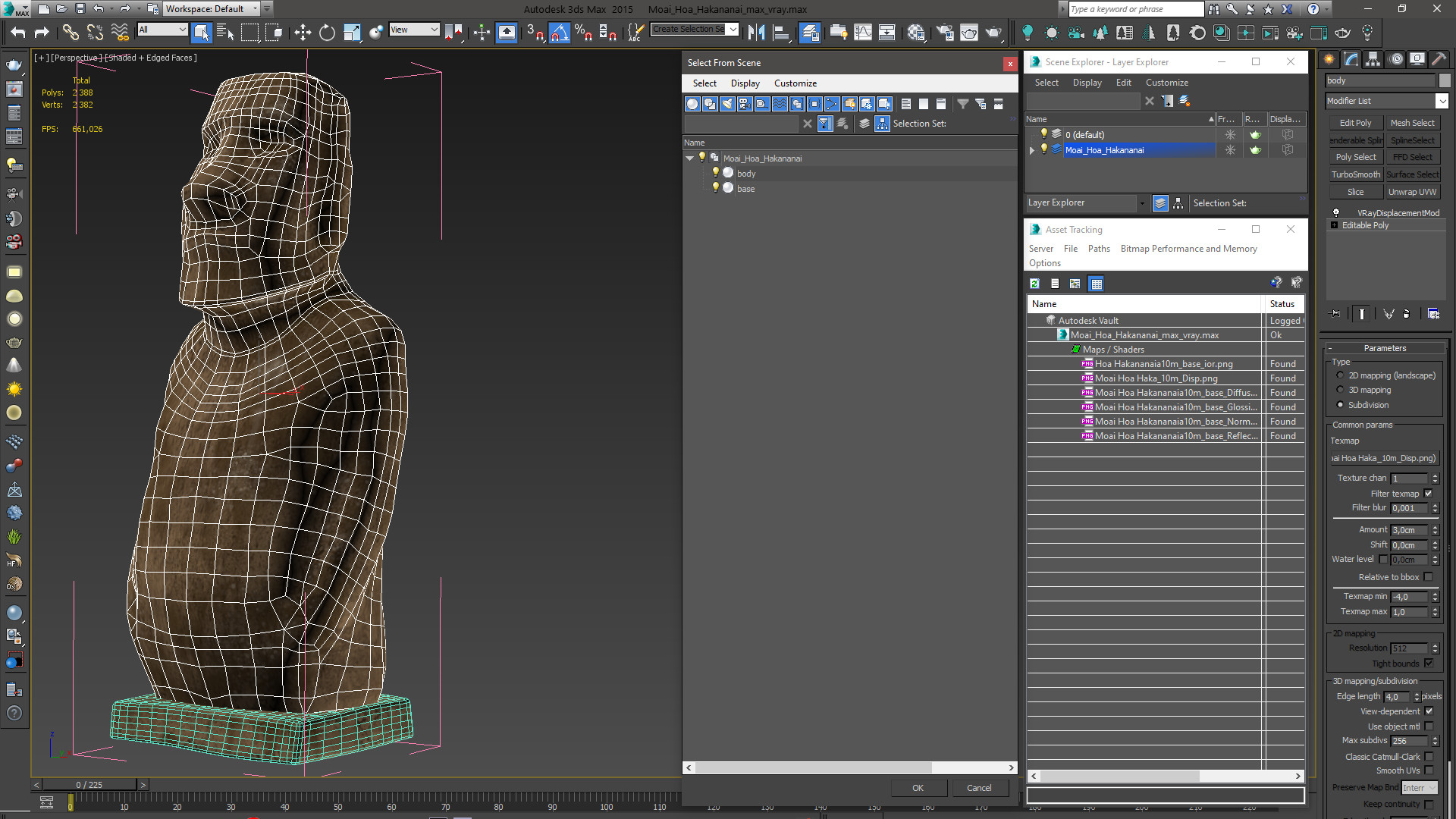This screenshot has height=819, width=1456.
Task: Expand Editable Poly modifier plus sign
Action: point(1334,225)
